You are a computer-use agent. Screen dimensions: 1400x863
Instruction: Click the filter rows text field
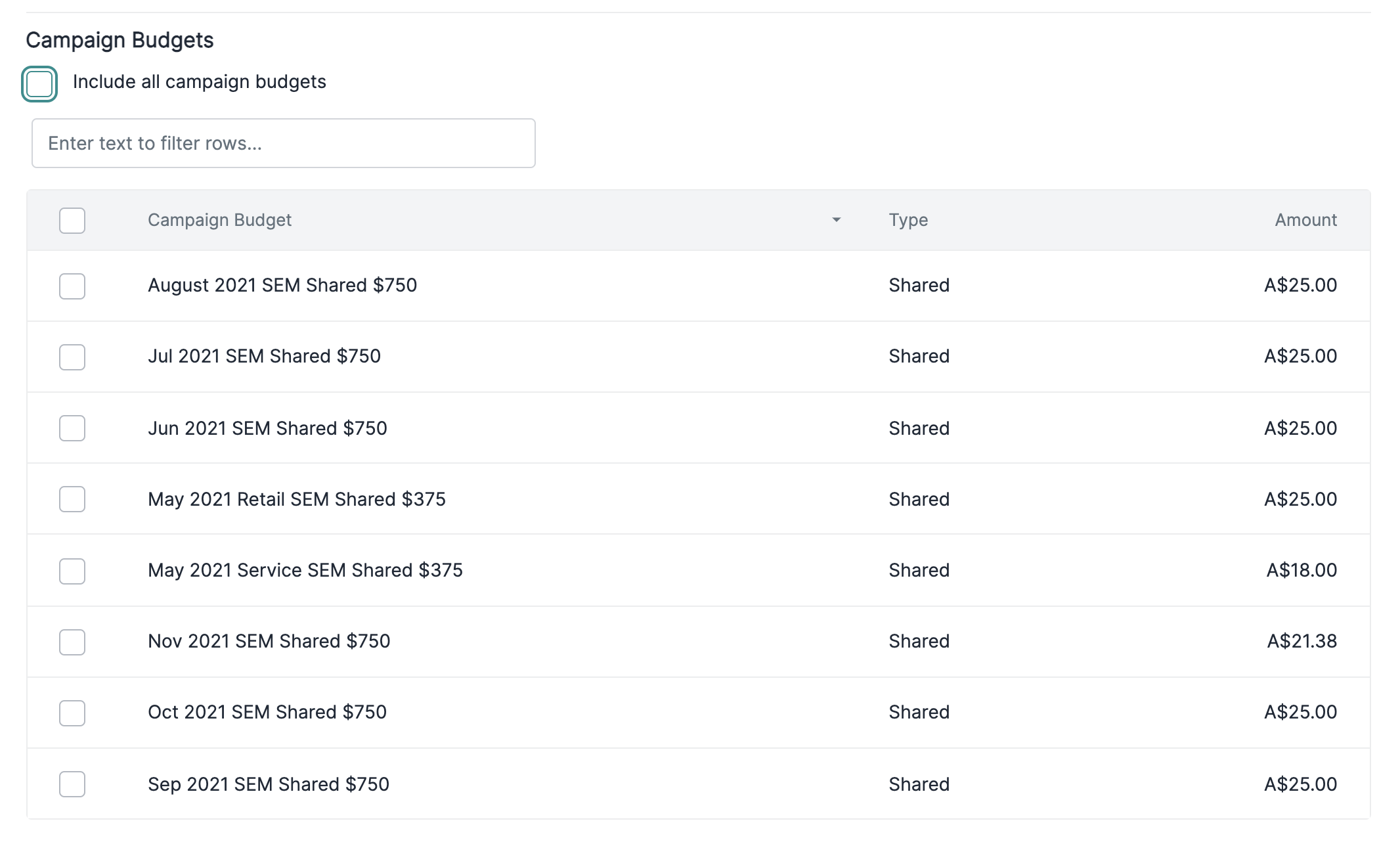pos(283,143)
